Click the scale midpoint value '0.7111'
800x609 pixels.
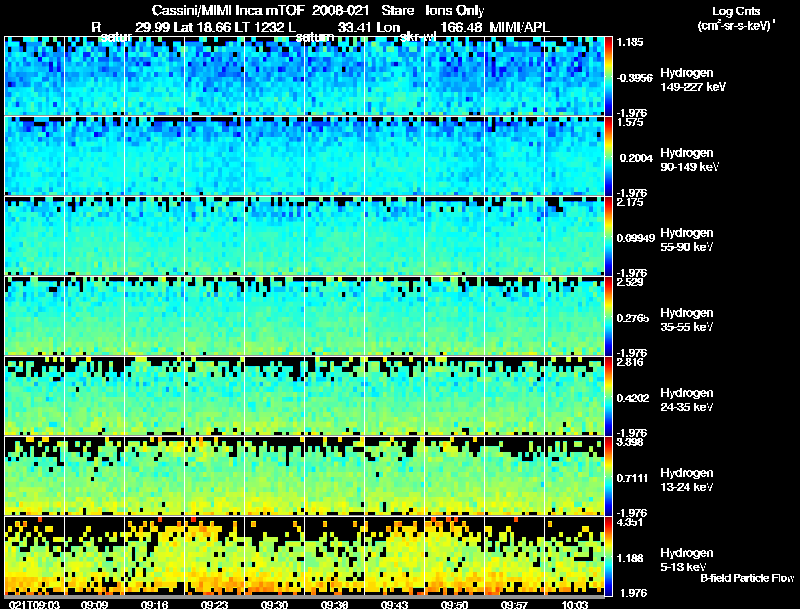point(632,478)
